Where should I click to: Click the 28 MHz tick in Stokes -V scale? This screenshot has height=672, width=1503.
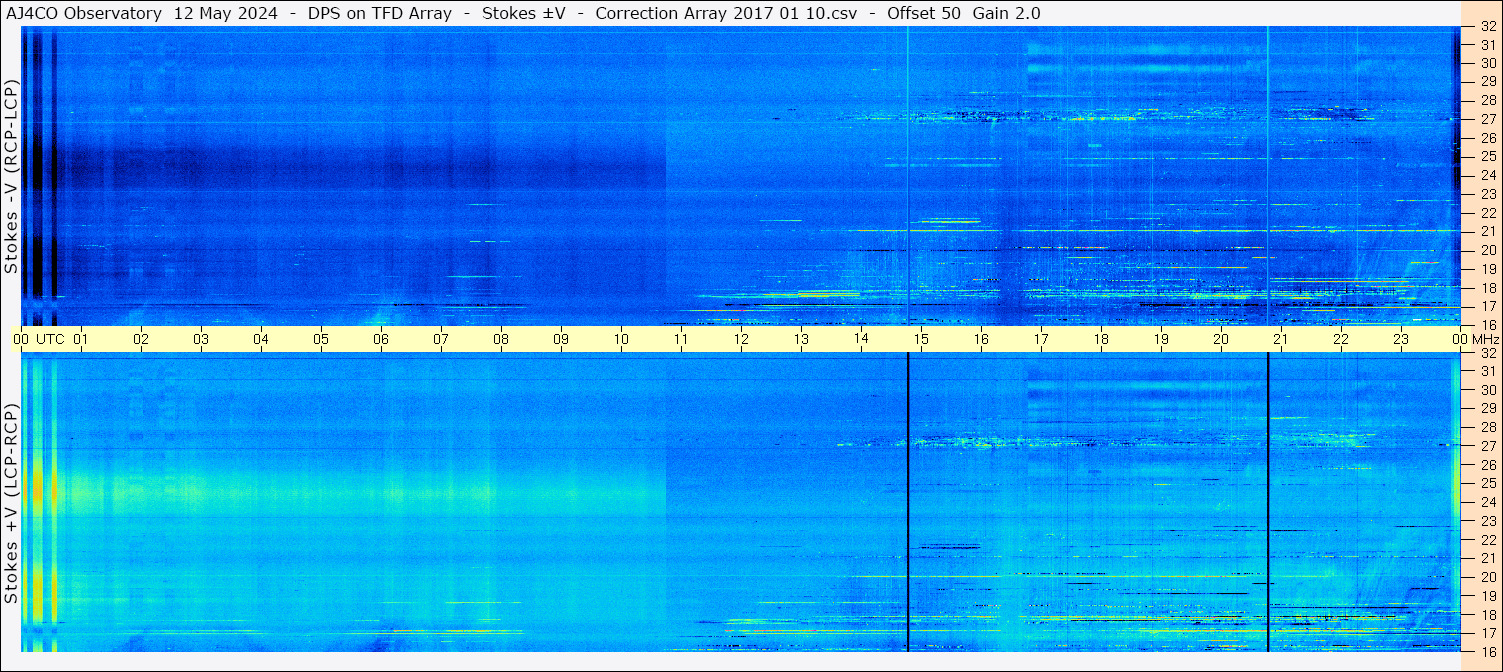tap(1488, 100)
